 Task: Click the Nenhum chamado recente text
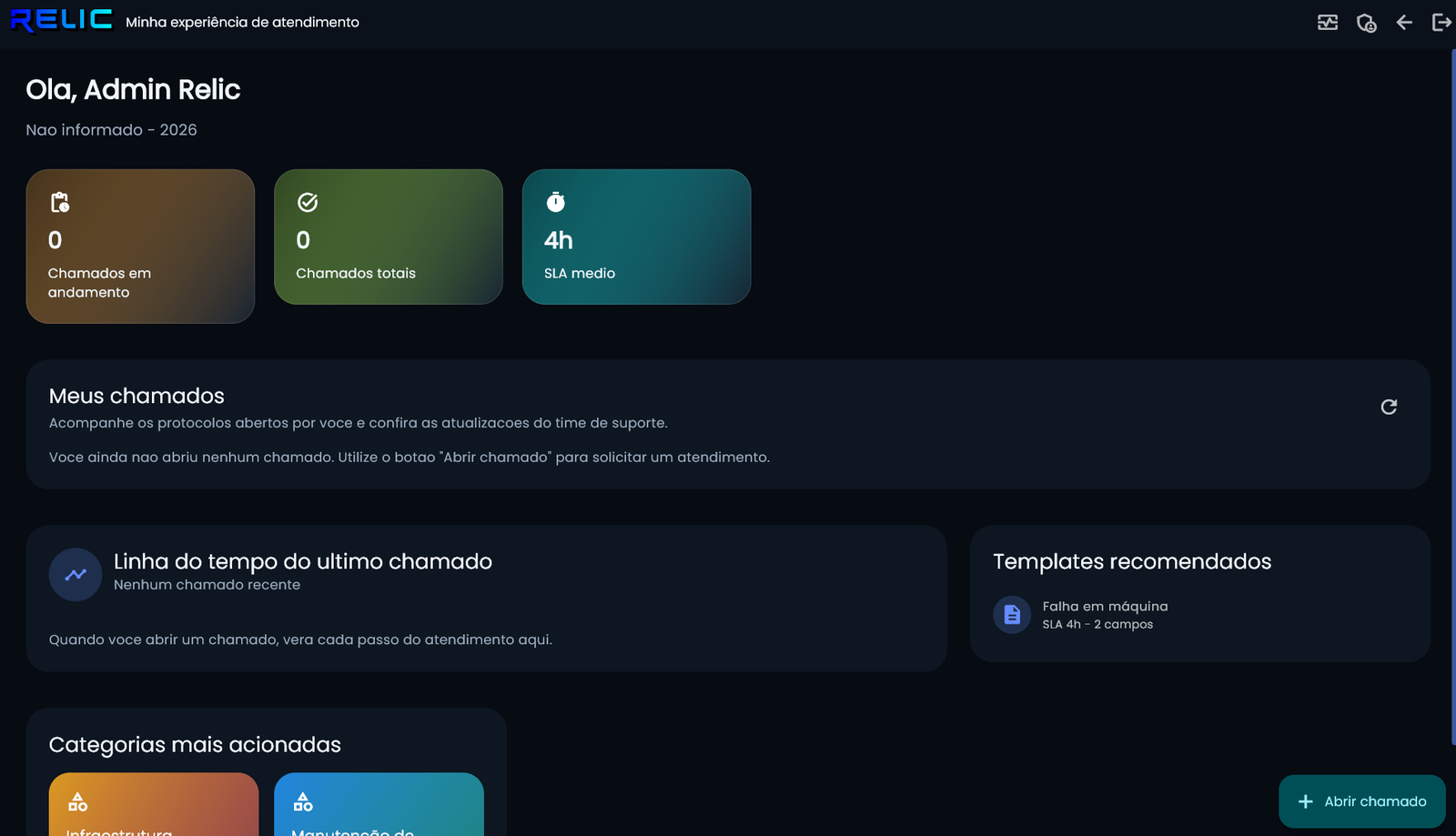click(x=207, y=585)
